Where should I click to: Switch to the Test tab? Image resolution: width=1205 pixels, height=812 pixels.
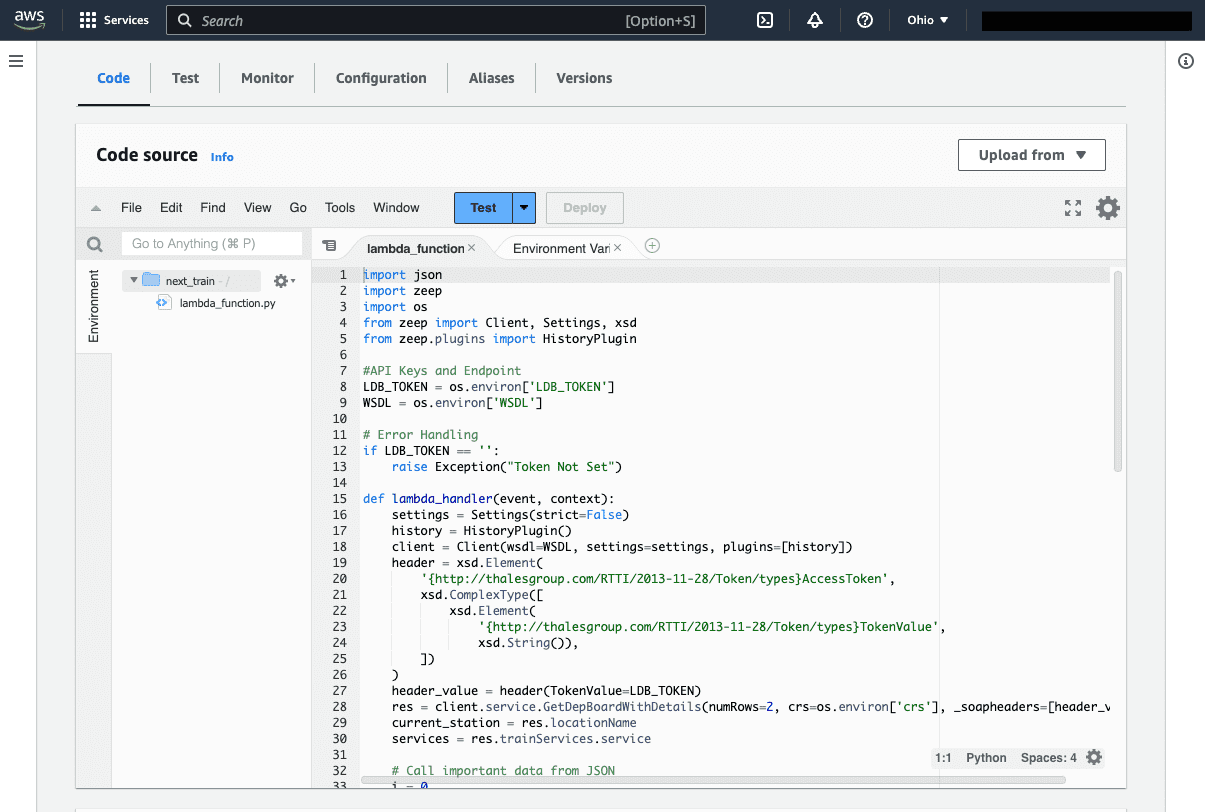pos(185,78)
